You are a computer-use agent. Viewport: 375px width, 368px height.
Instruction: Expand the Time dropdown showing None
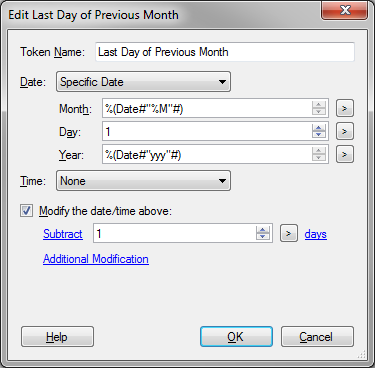(x=143, y=181)
